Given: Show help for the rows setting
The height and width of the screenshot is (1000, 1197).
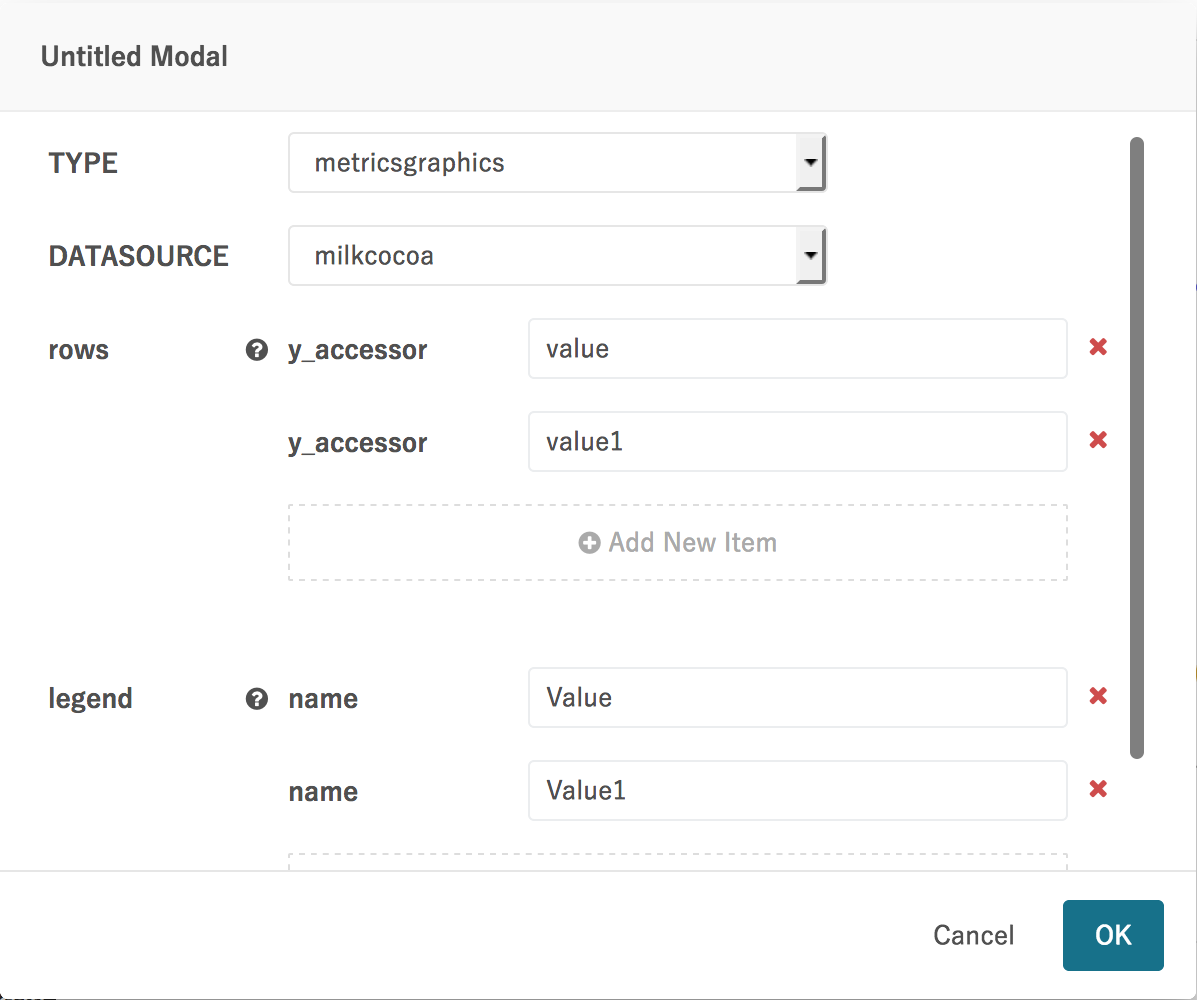Looking at the screenshot, I should 257,350.
